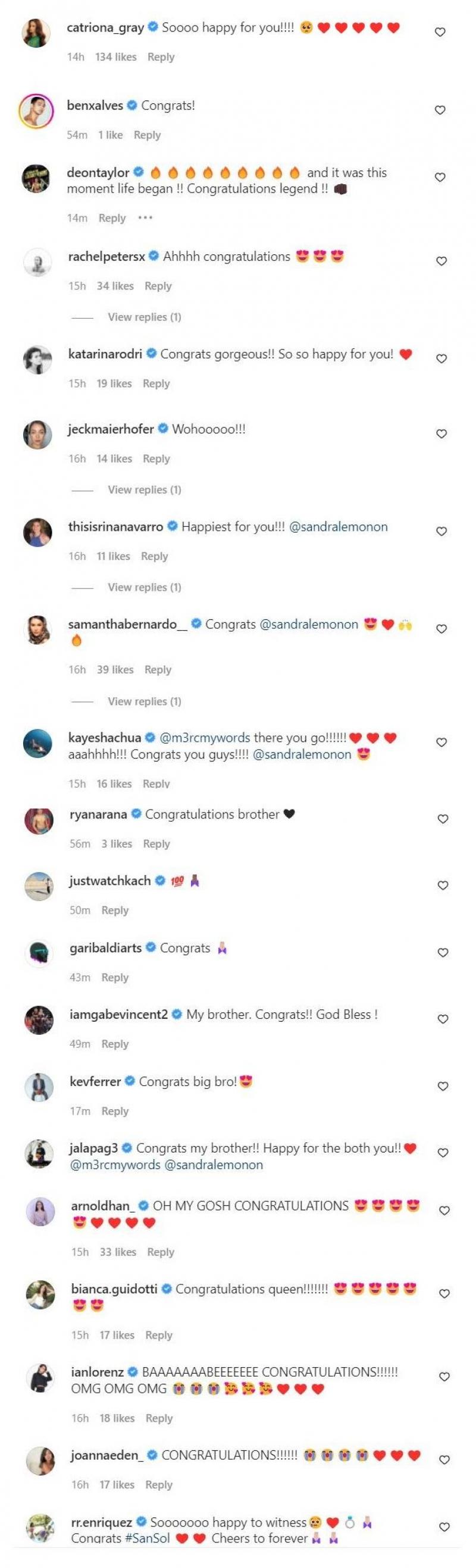View the 134 likes on catriona_gray's comment

[x=116, y=57]
